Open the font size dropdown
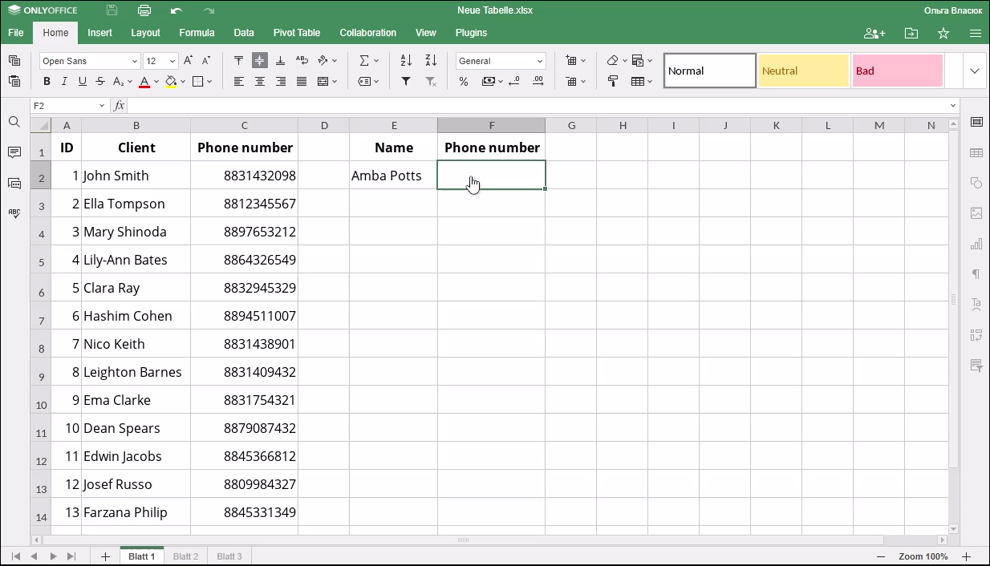990x566 pixels. 172,61
